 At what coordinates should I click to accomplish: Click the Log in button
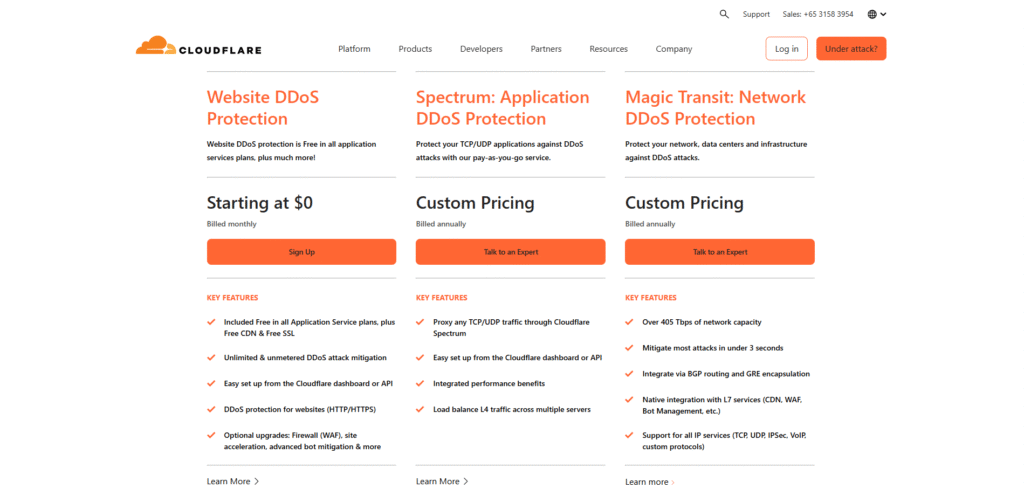pyautogui.click(x=786, y=48)
